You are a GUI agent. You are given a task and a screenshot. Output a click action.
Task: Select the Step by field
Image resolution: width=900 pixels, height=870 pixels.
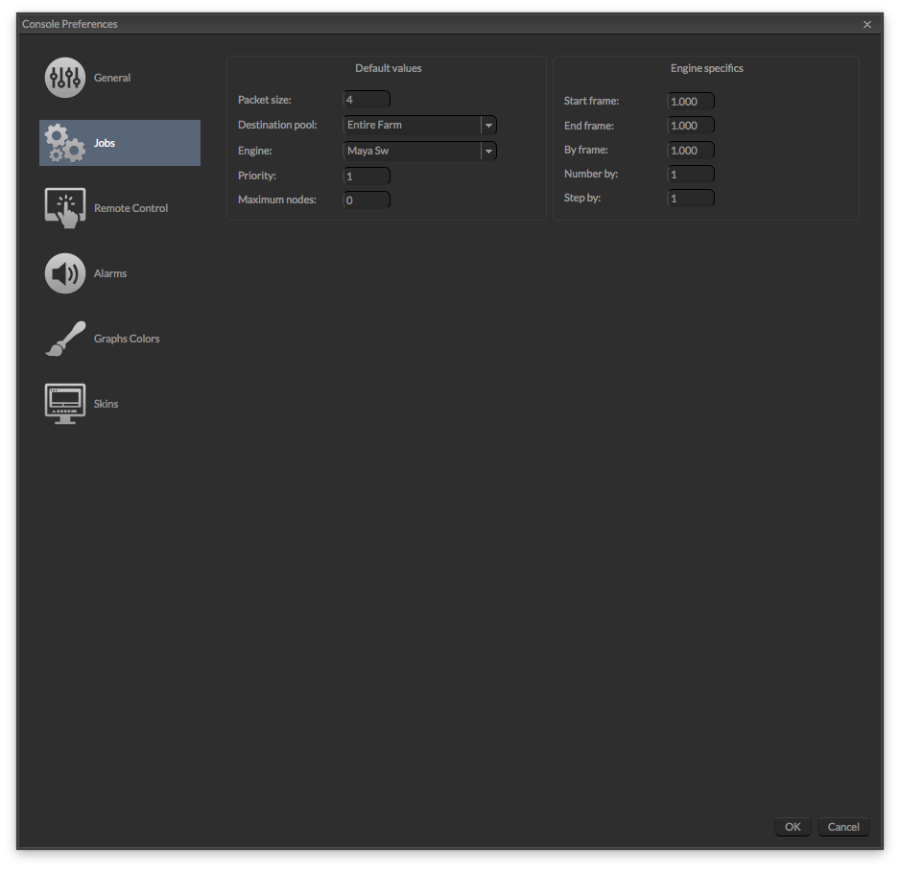click(690, 197)
